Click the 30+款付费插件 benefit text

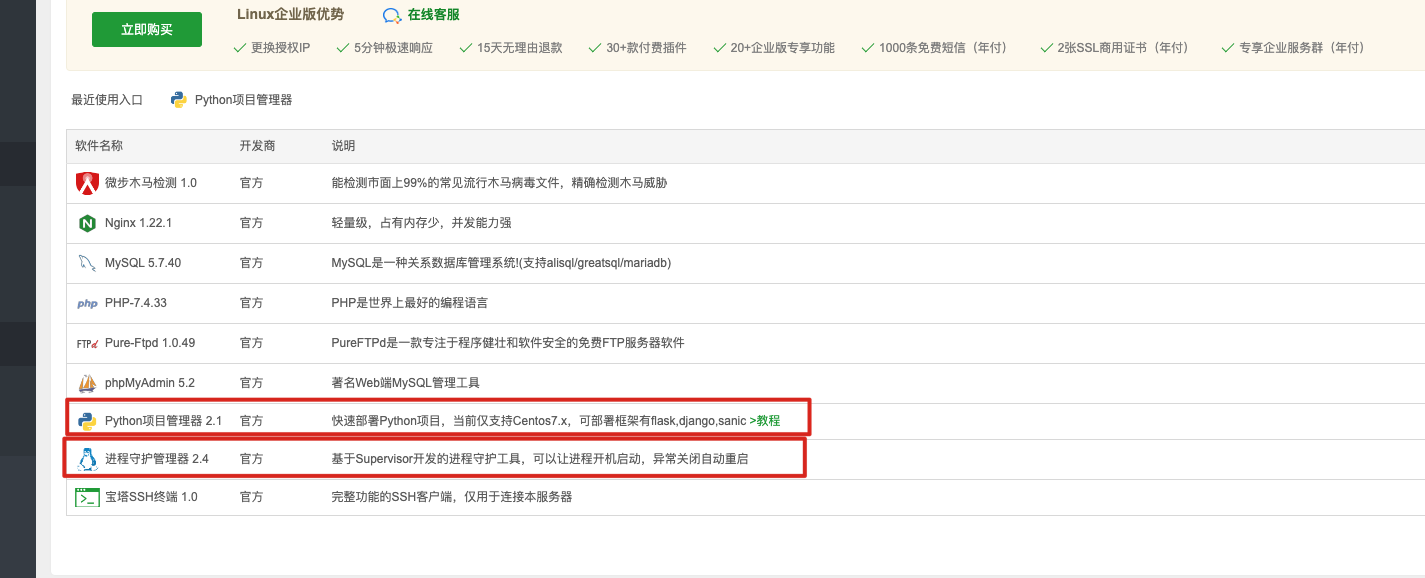(646, 48)
